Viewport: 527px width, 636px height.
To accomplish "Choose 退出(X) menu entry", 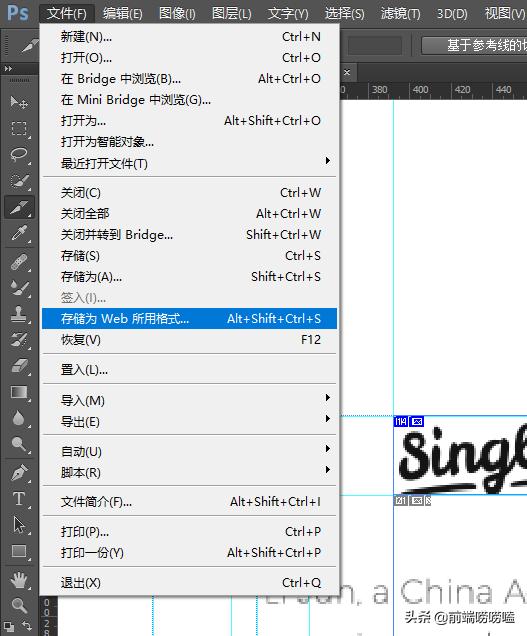I will (189, 583).
